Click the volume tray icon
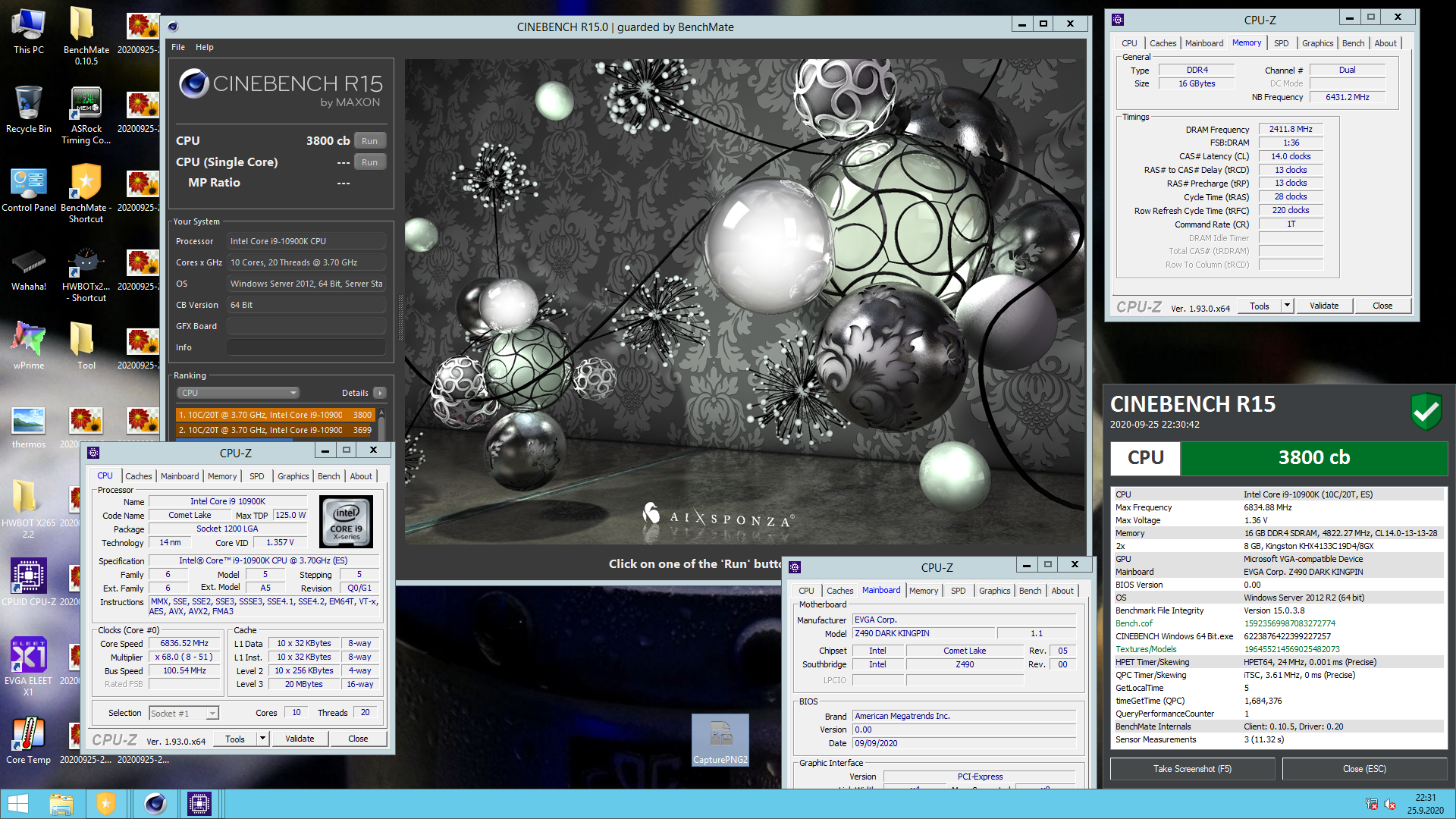The width and height of the screenshot is (1456, 819). [1390, 804]
